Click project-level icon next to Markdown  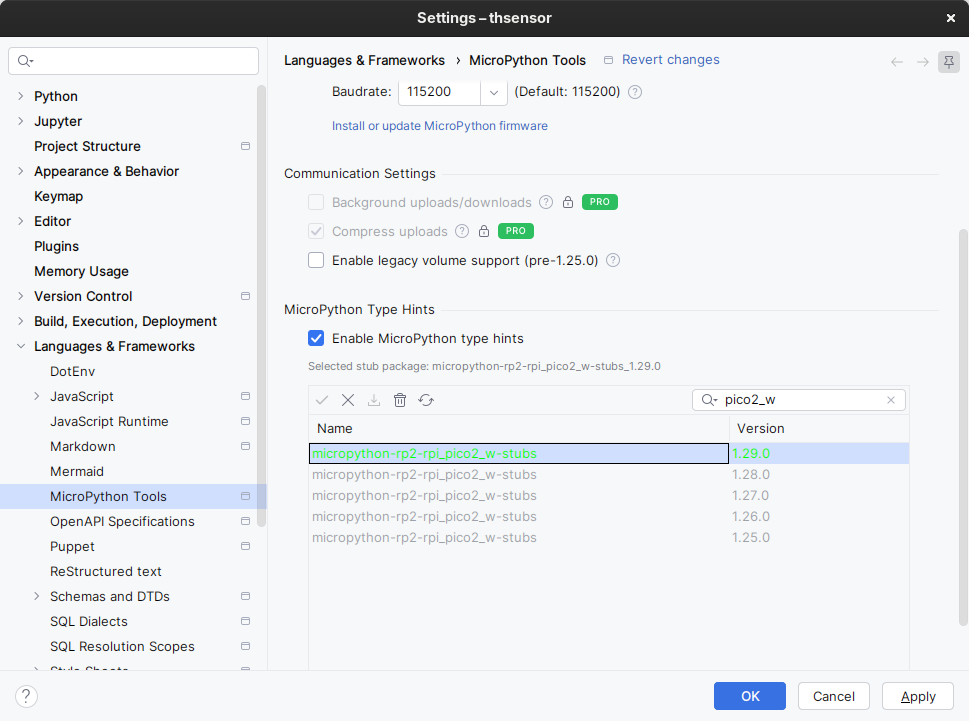[x=245, y=447]
